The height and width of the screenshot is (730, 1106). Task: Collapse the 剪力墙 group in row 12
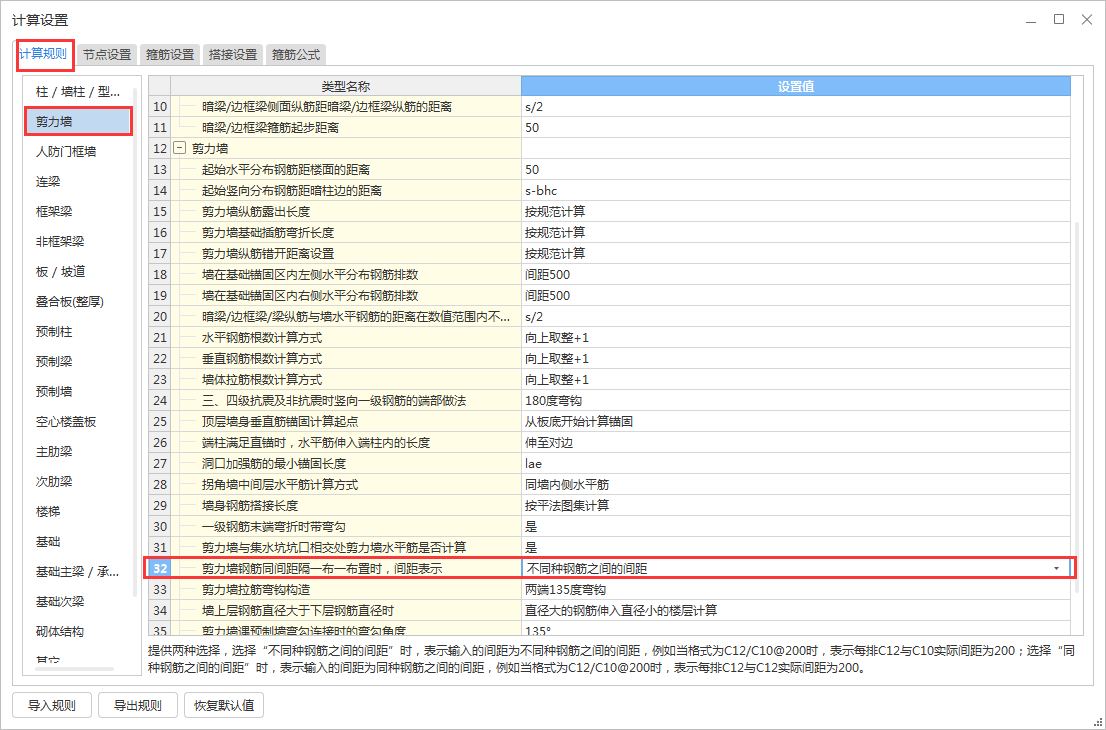click(179, 149)
